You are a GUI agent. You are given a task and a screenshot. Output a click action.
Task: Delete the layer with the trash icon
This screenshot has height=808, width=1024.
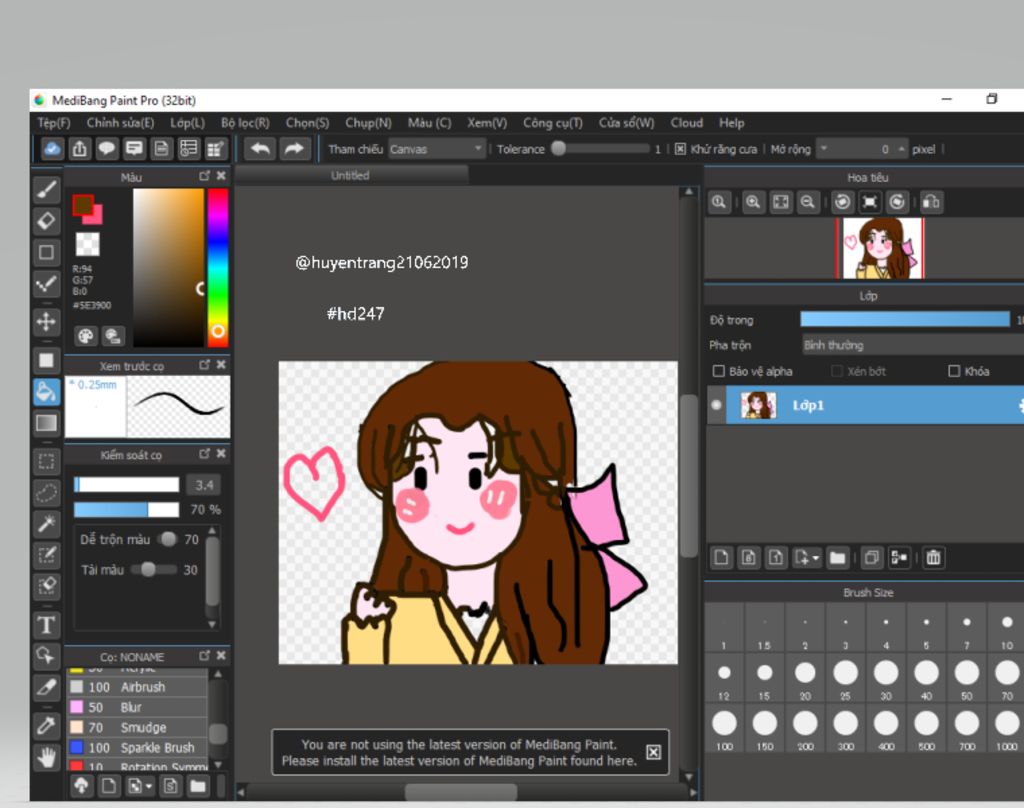933,558
